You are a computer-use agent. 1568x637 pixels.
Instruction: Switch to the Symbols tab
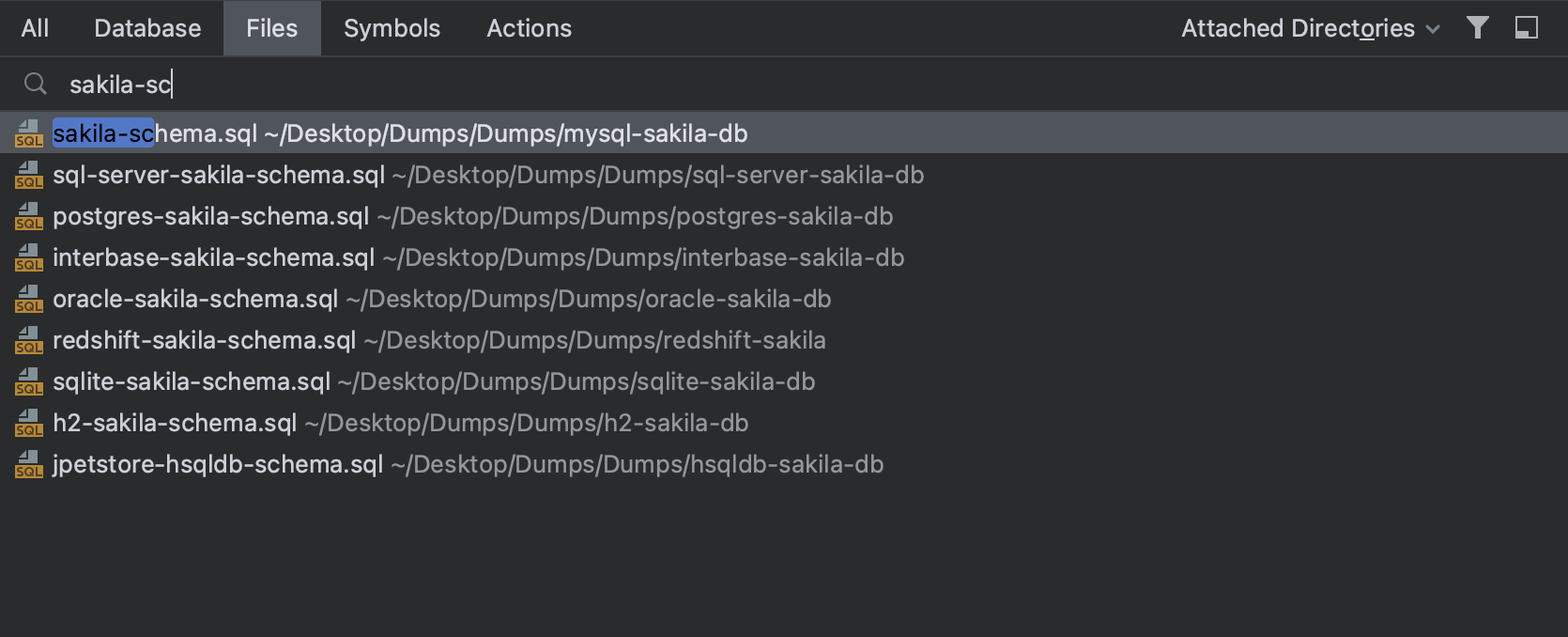tap(392, 28)
